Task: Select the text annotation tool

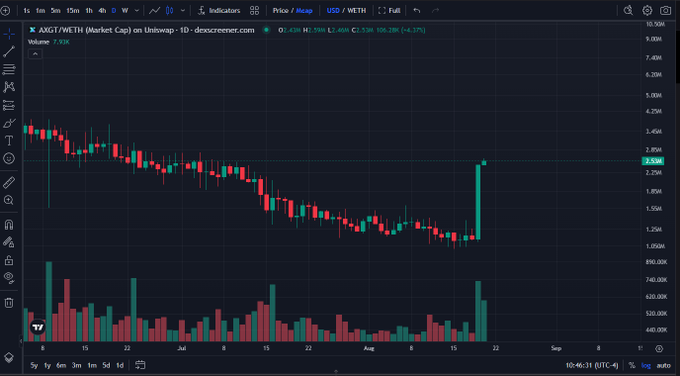Action: pos(9,141)
